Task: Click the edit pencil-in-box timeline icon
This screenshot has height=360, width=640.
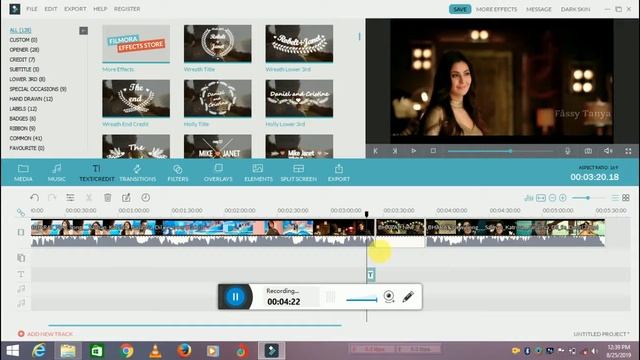Action: (x=127, y=198)
